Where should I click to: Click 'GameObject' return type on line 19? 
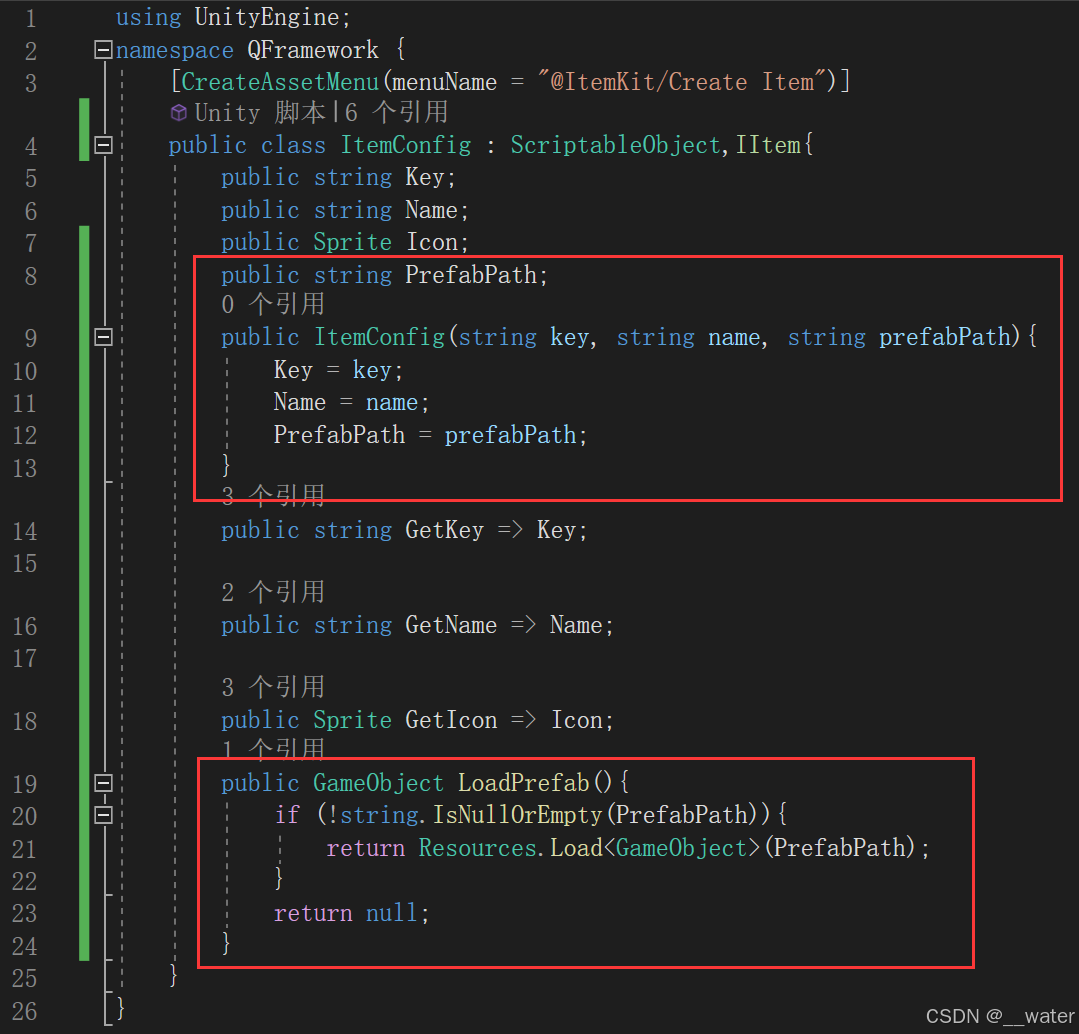click(378, 783)
